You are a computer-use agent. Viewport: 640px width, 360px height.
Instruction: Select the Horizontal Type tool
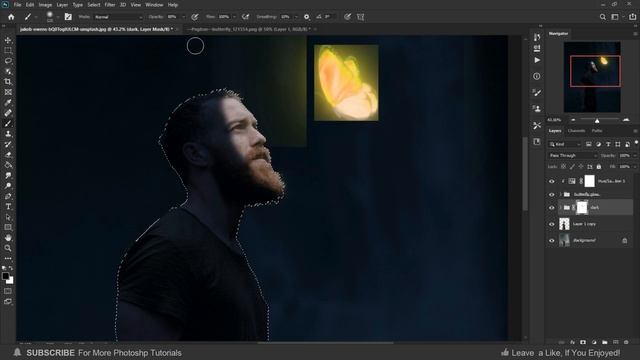8,207
